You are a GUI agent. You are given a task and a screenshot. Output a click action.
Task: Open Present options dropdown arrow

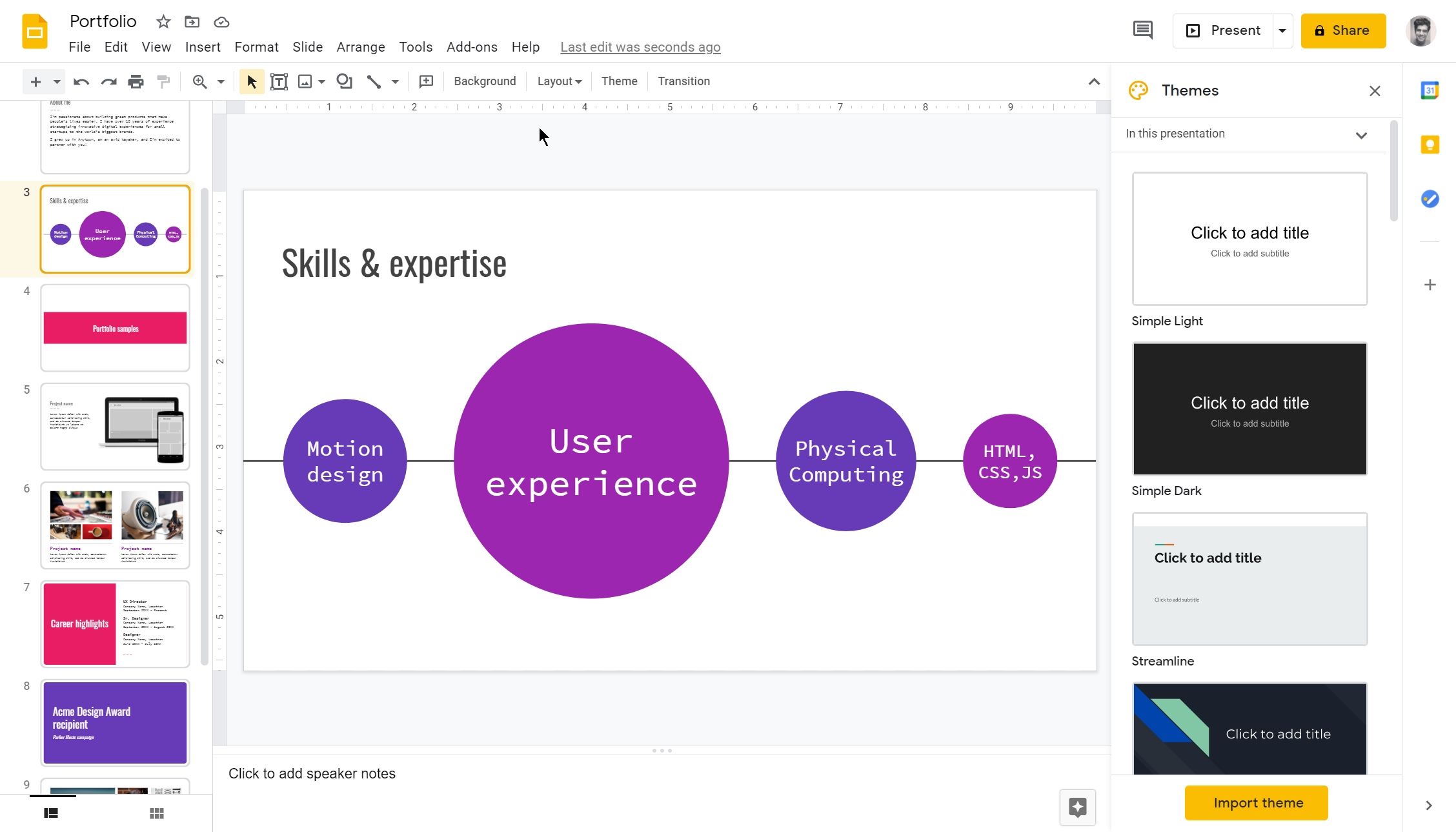point(1282,30)
